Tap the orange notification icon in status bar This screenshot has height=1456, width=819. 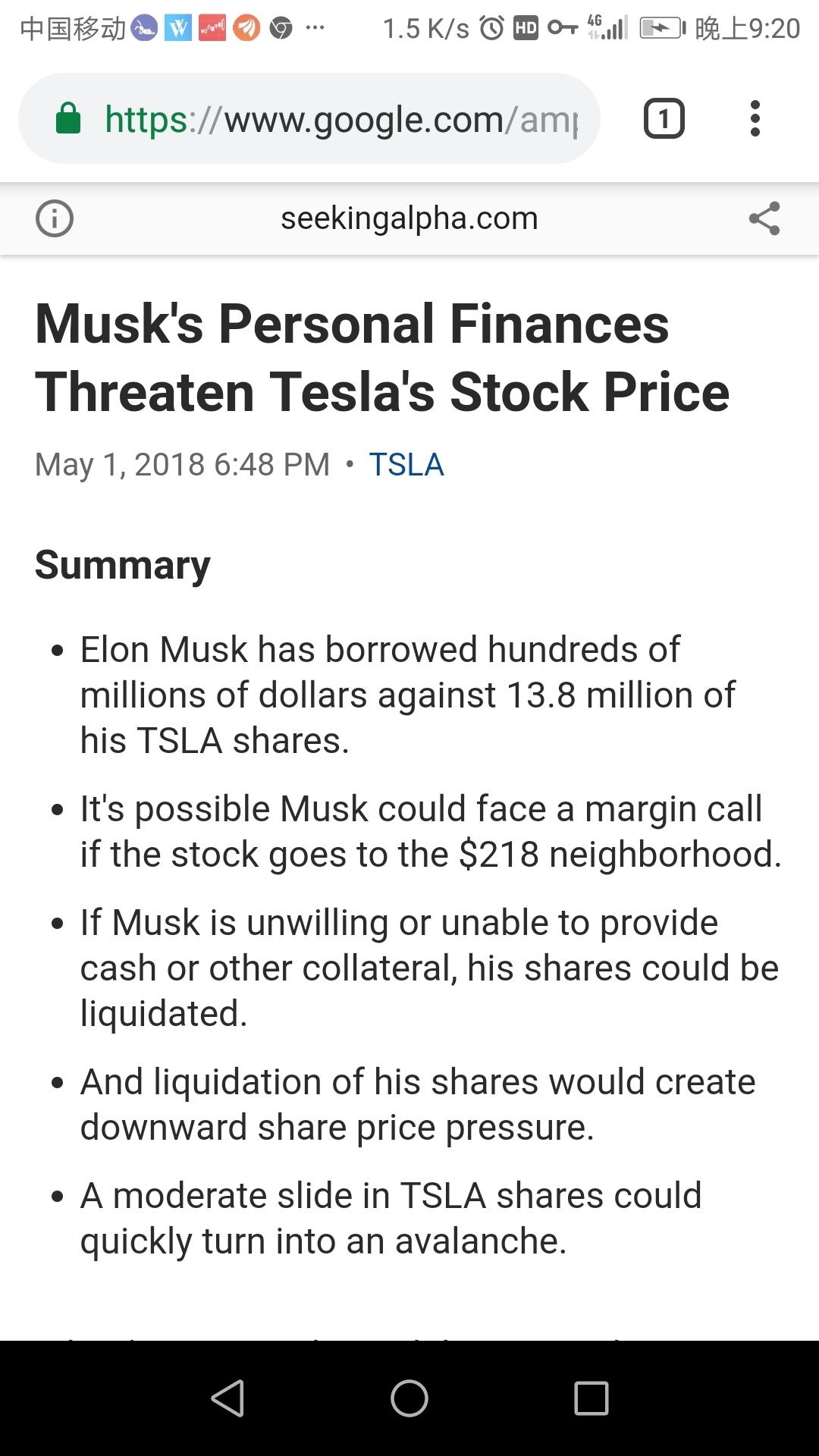[x=246, y=29]
